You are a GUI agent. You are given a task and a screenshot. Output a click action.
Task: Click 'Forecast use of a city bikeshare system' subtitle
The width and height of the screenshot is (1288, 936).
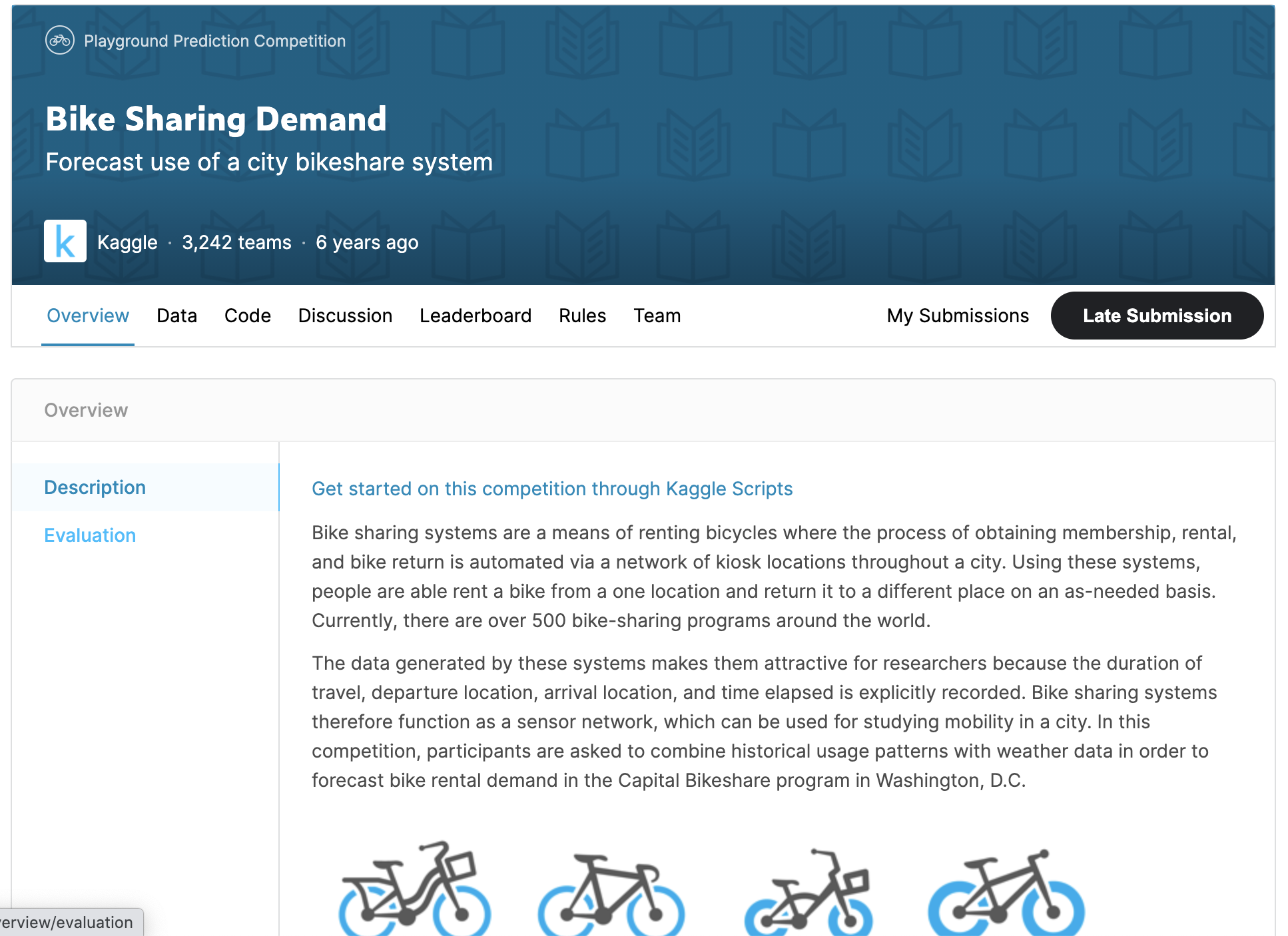269,162
